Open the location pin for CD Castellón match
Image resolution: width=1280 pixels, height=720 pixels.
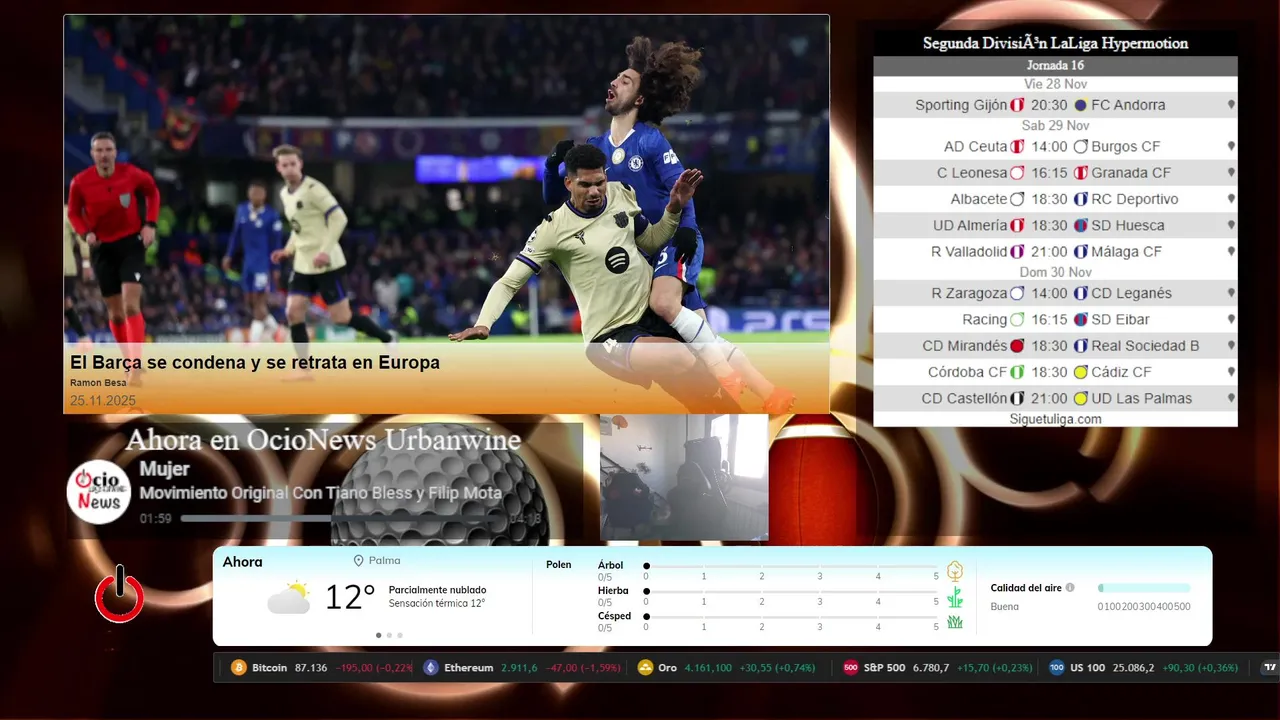(1231, 398)
